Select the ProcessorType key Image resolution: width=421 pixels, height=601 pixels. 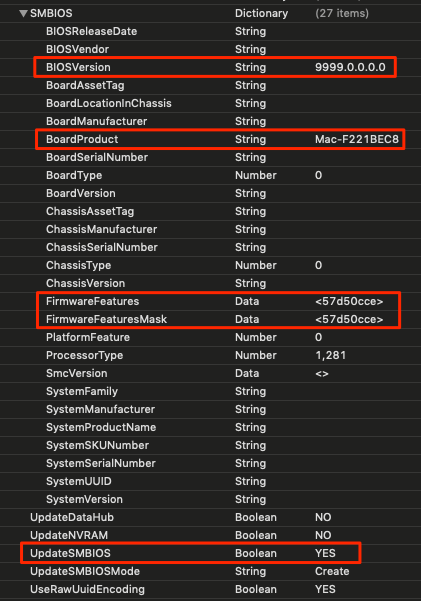click(84, 356)
